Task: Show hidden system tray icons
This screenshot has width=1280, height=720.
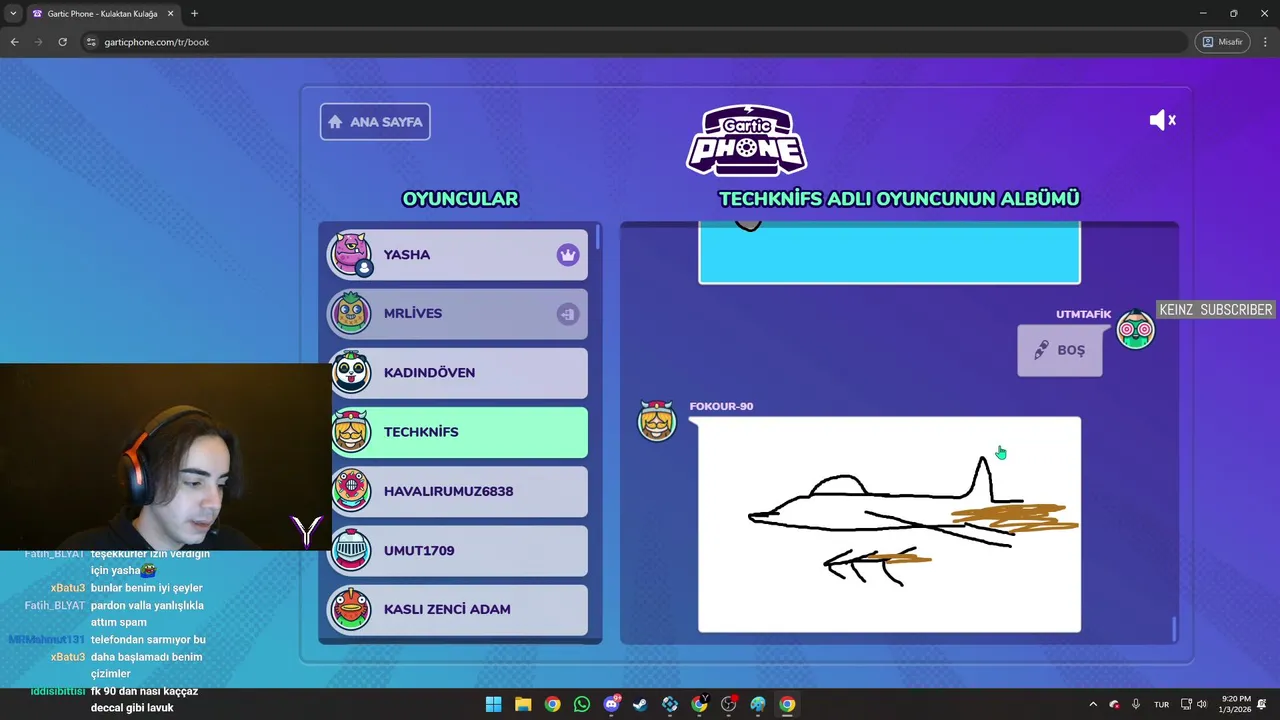Action: coord(1092,704)
